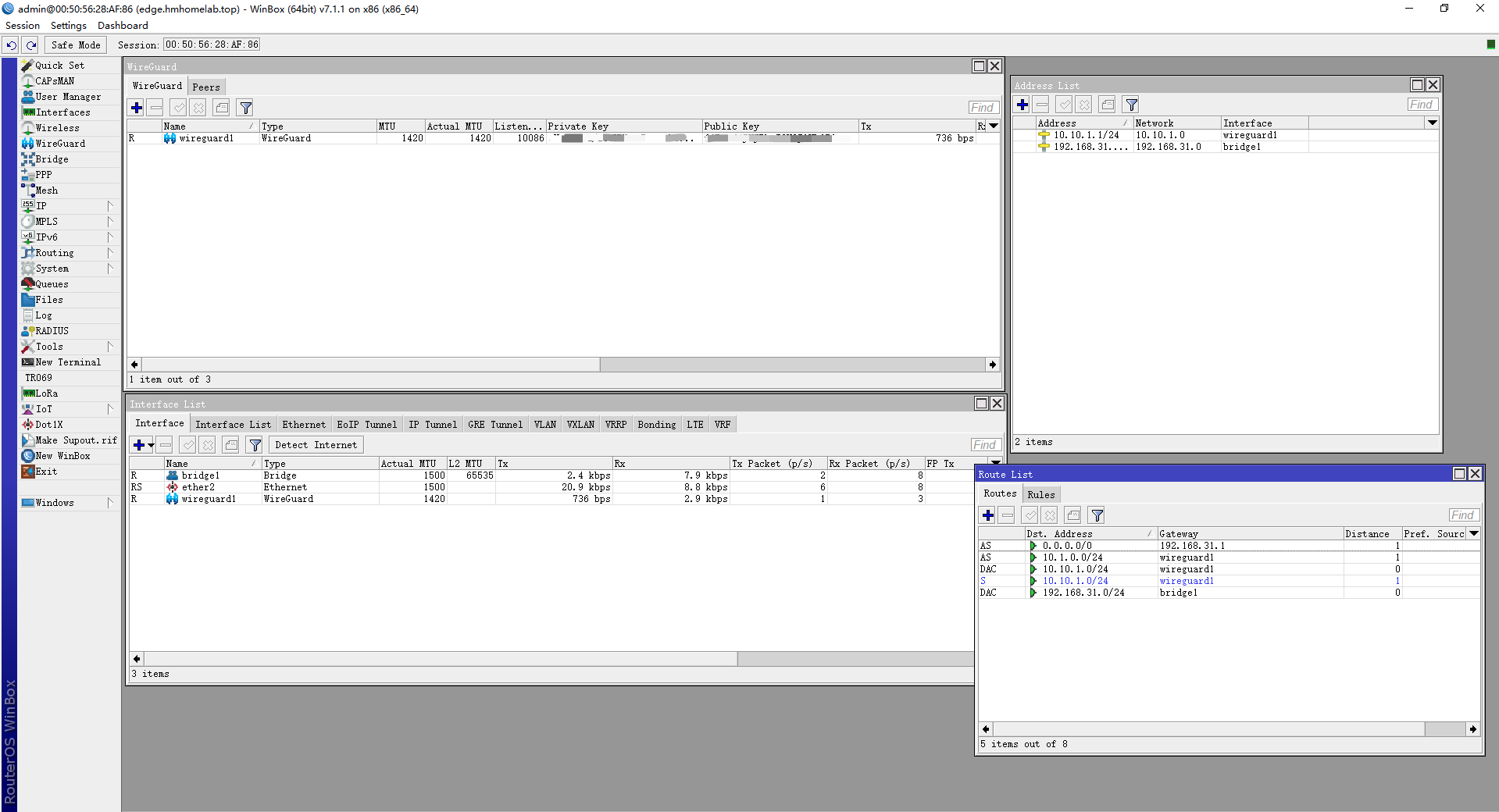Open add dropdown arrow in Interface List toolbar

[151, 445]
